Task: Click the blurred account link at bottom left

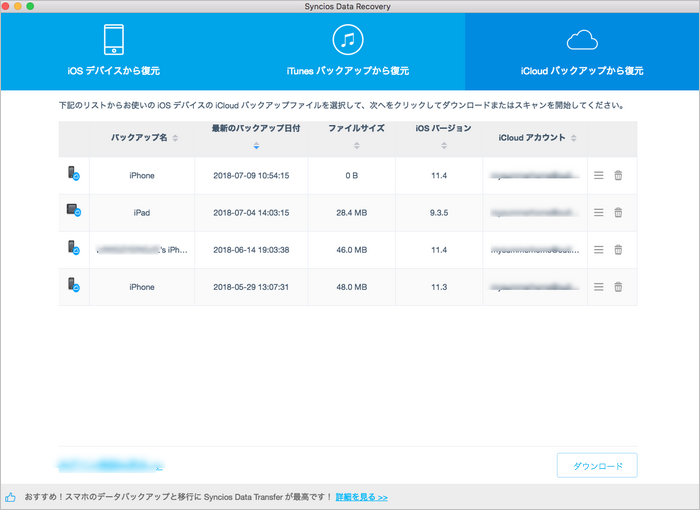Action: point(110,465)
